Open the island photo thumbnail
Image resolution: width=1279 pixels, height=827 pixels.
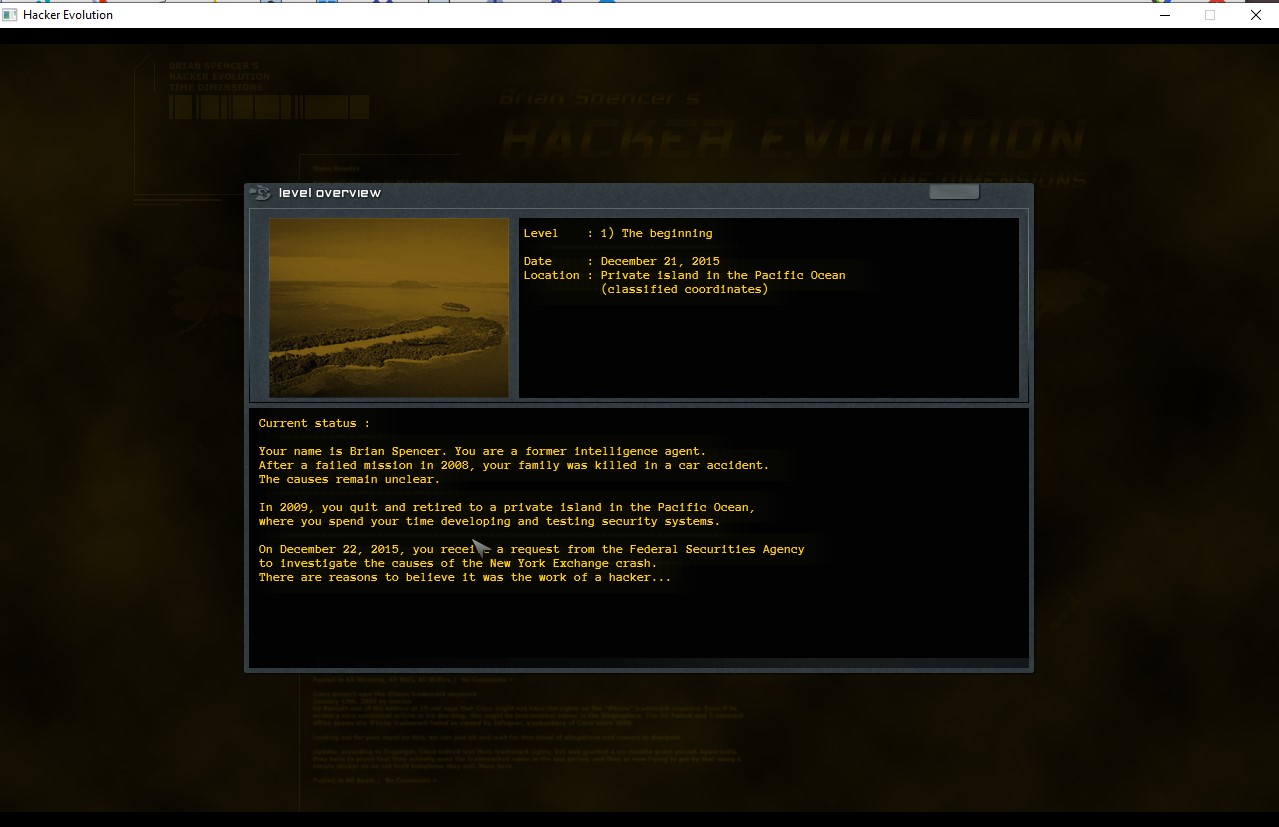click(x=389, y=308)
